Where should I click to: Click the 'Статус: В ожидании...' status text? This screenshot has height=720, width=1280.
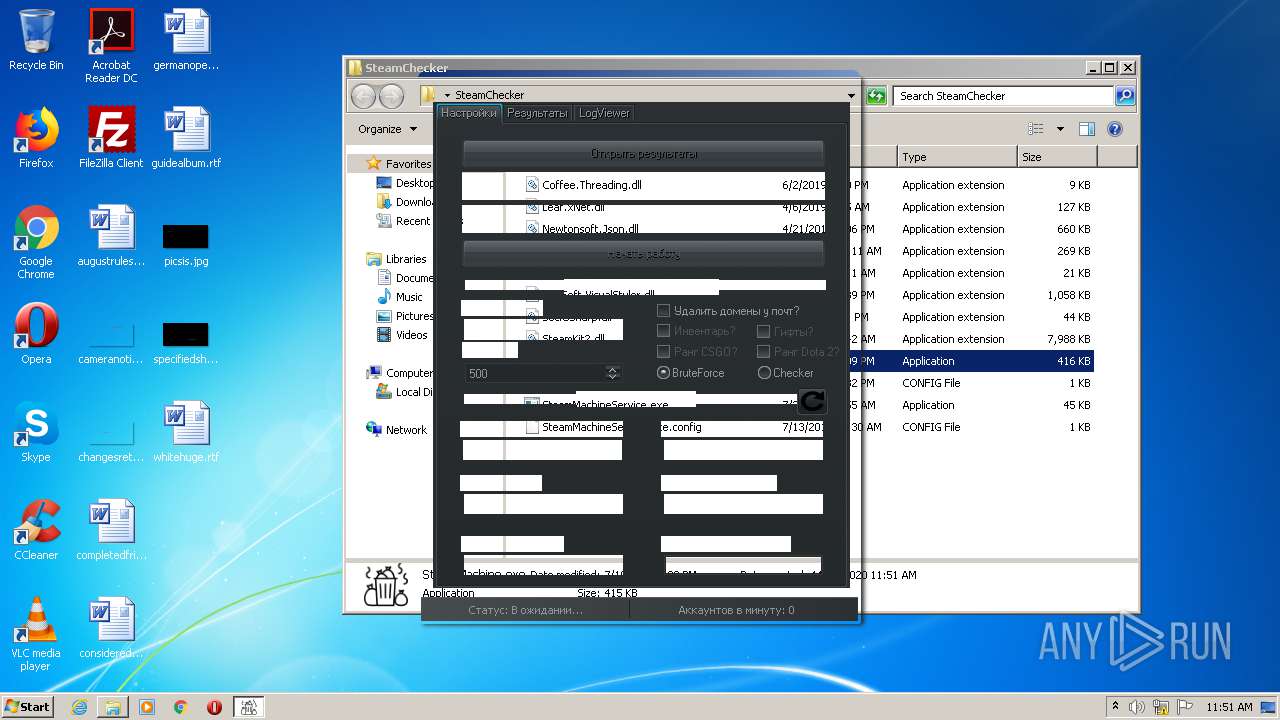(x=525, y=610)
